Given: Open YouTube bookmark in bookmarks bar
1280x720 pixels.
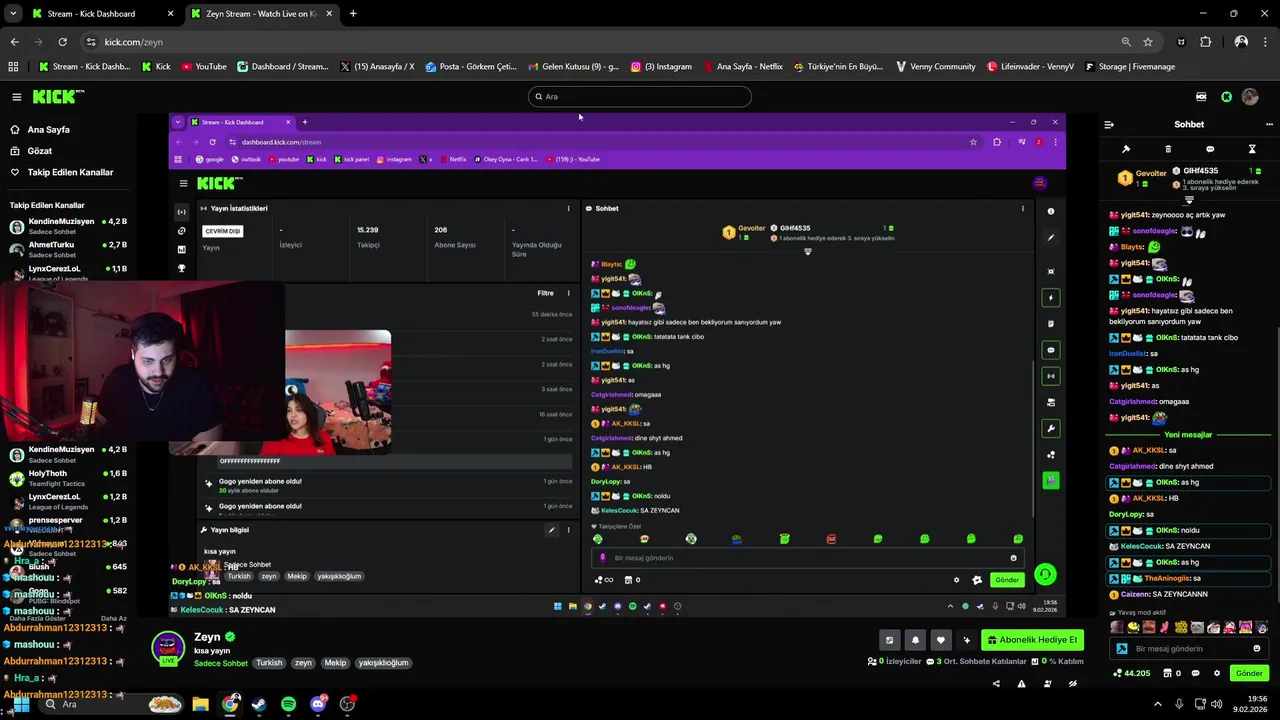Looking at the screenshot, I should point(203,67).
